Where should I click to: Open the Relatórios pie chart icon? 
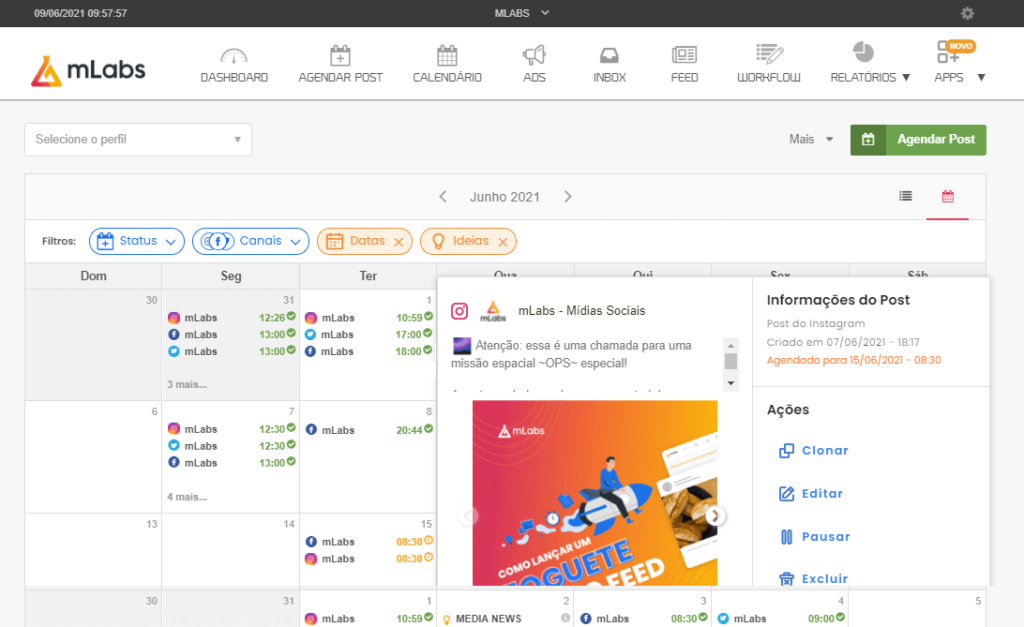[x=863, y=52]
